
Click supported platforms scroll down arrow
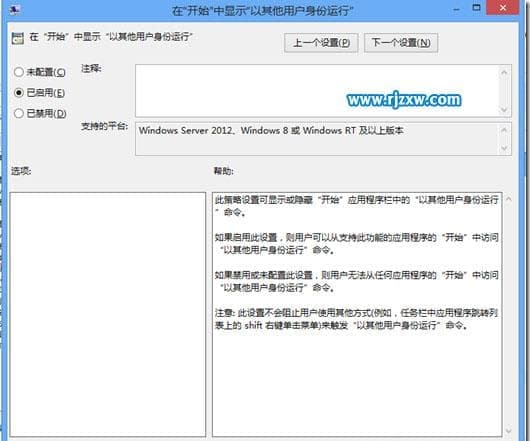point(504,148)
